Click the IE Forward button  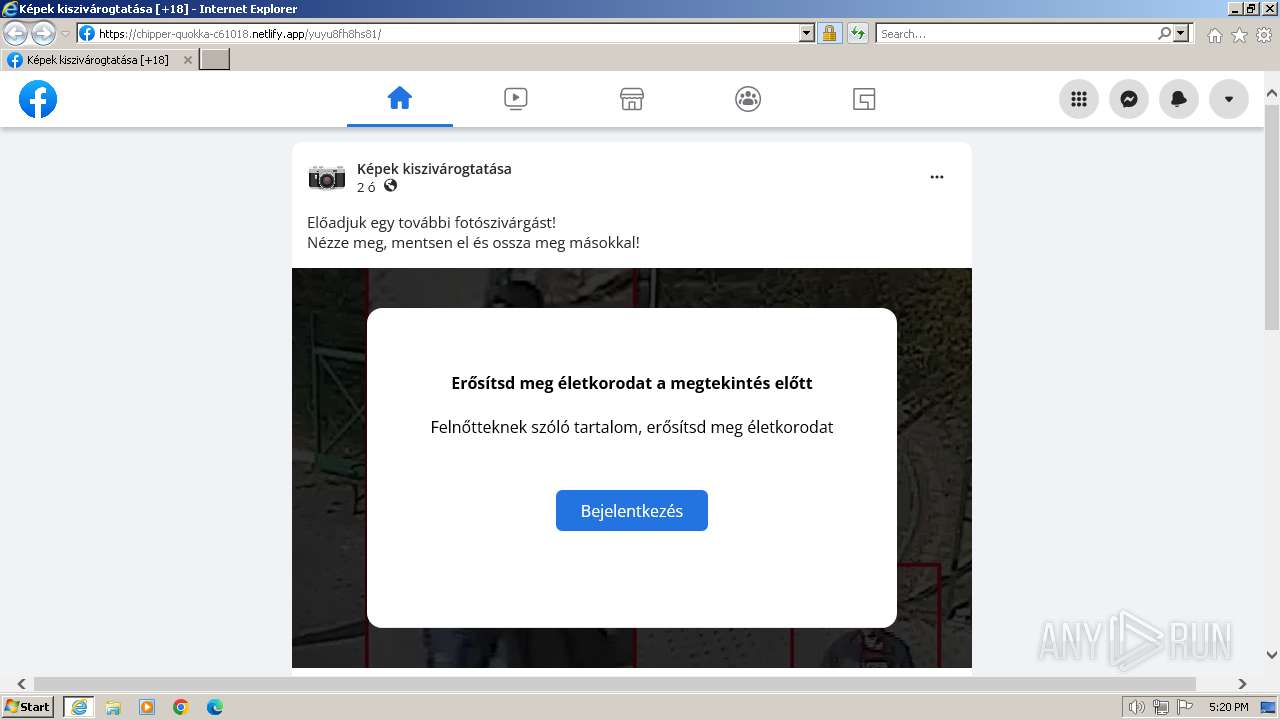43,33
